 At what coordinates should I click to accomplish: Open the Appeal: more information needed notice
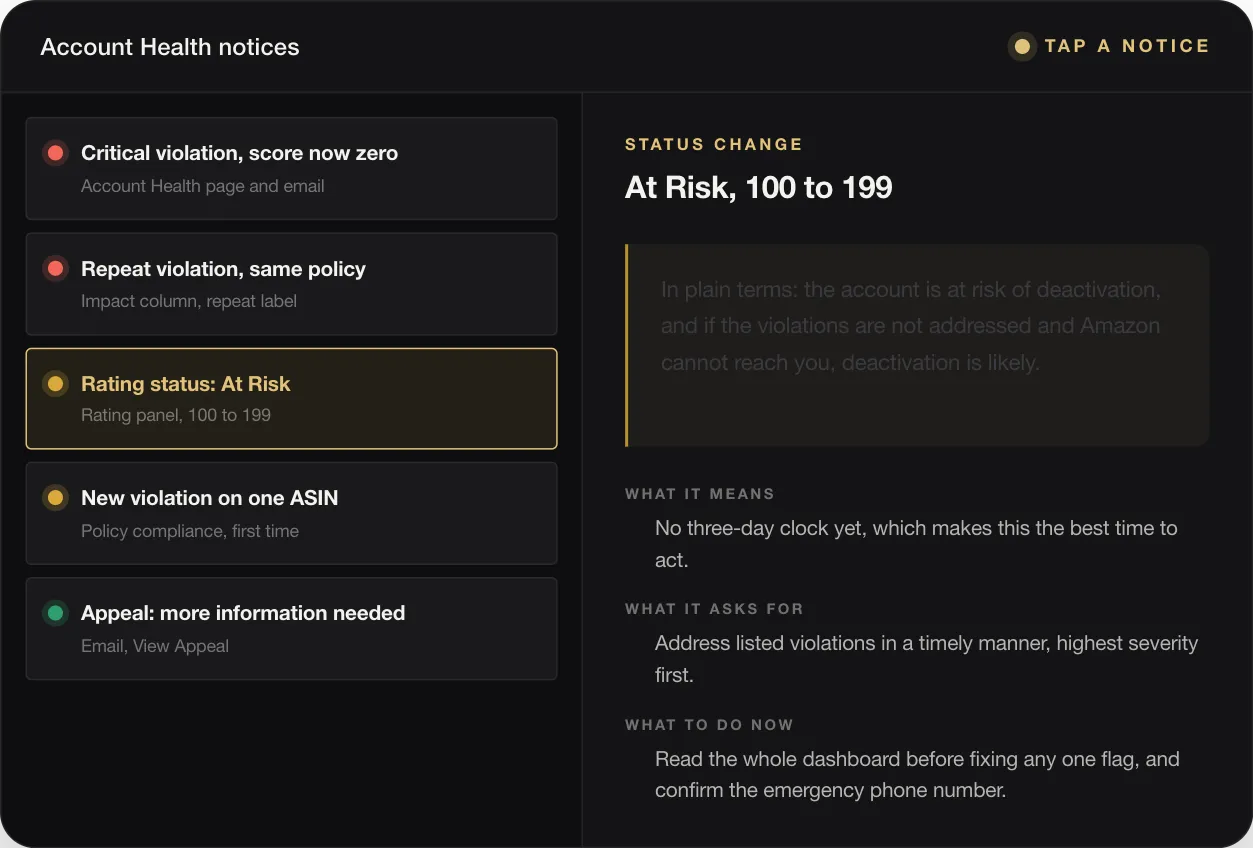pyautogui.click(x=291, y=628)
